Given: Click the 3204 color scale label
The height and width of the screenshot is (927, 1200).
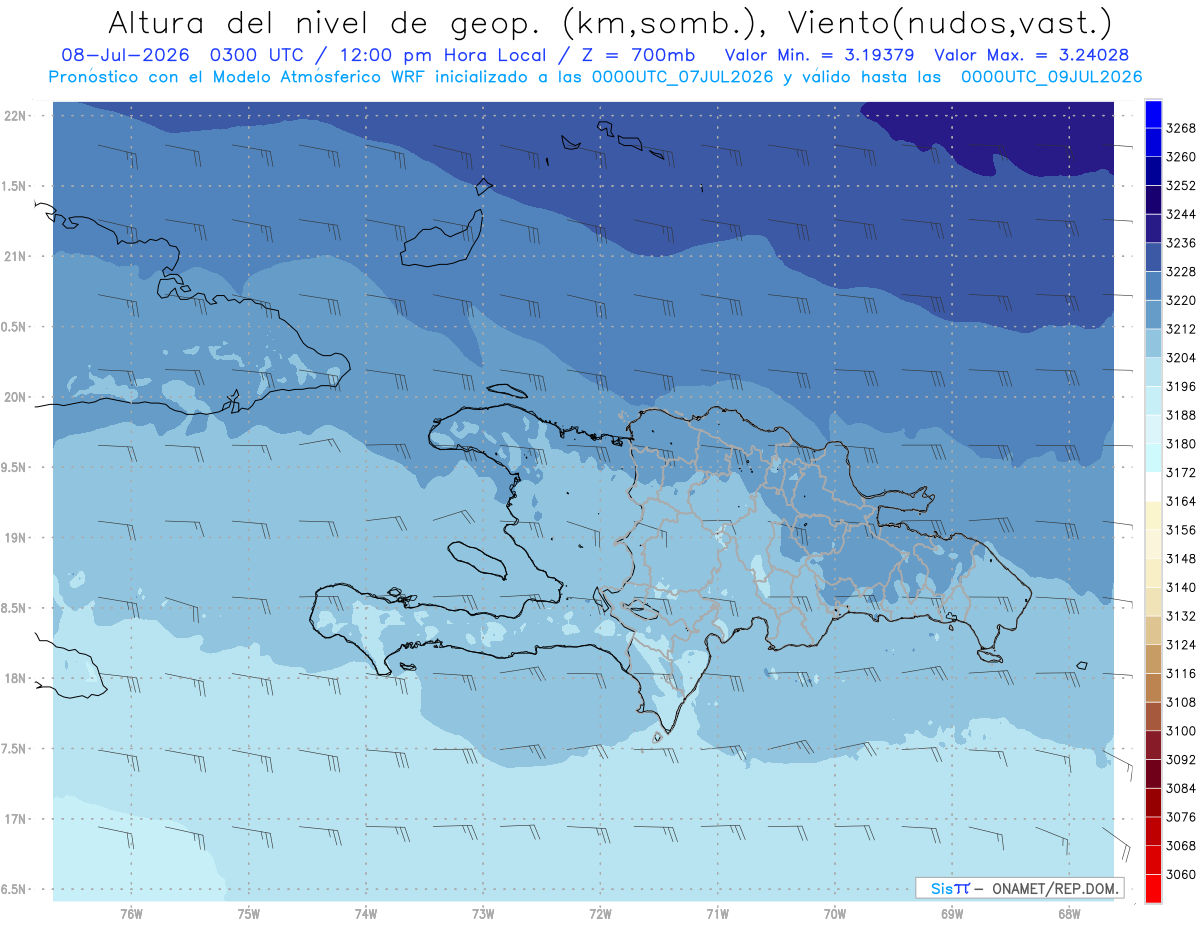Looking at the screenshot, I should click(x=1181, y=358).
